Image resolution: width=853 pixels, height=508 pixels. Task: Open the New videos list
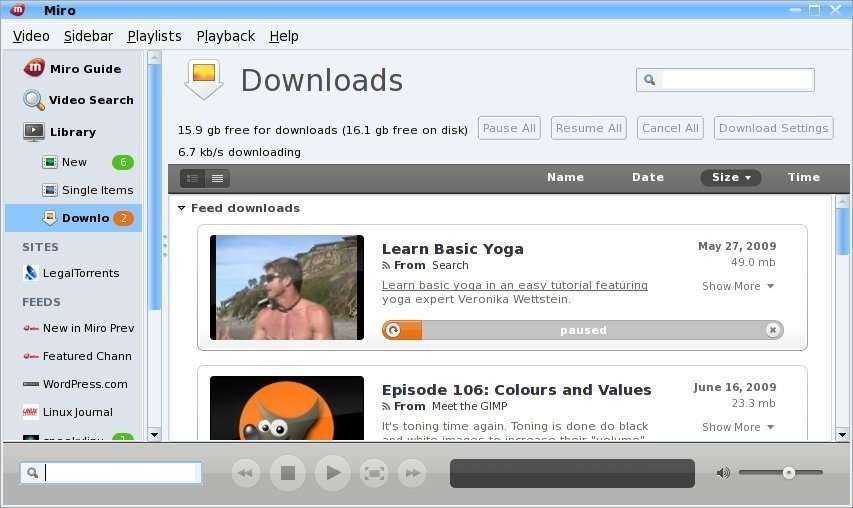(x=74, y=162)
